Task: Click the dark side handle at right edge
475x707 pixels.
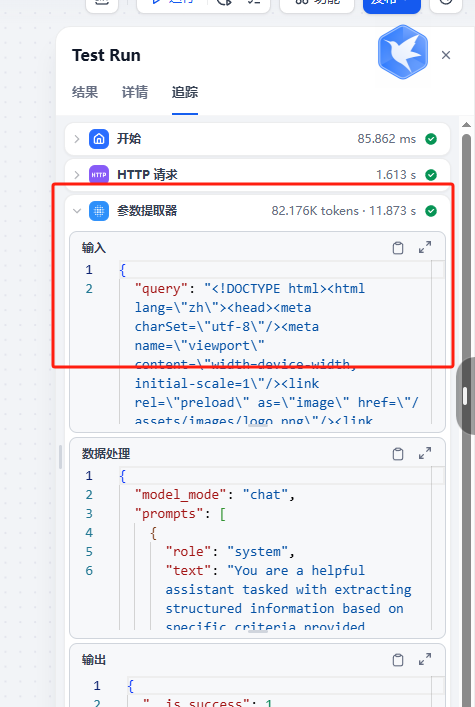Action: 466,396
